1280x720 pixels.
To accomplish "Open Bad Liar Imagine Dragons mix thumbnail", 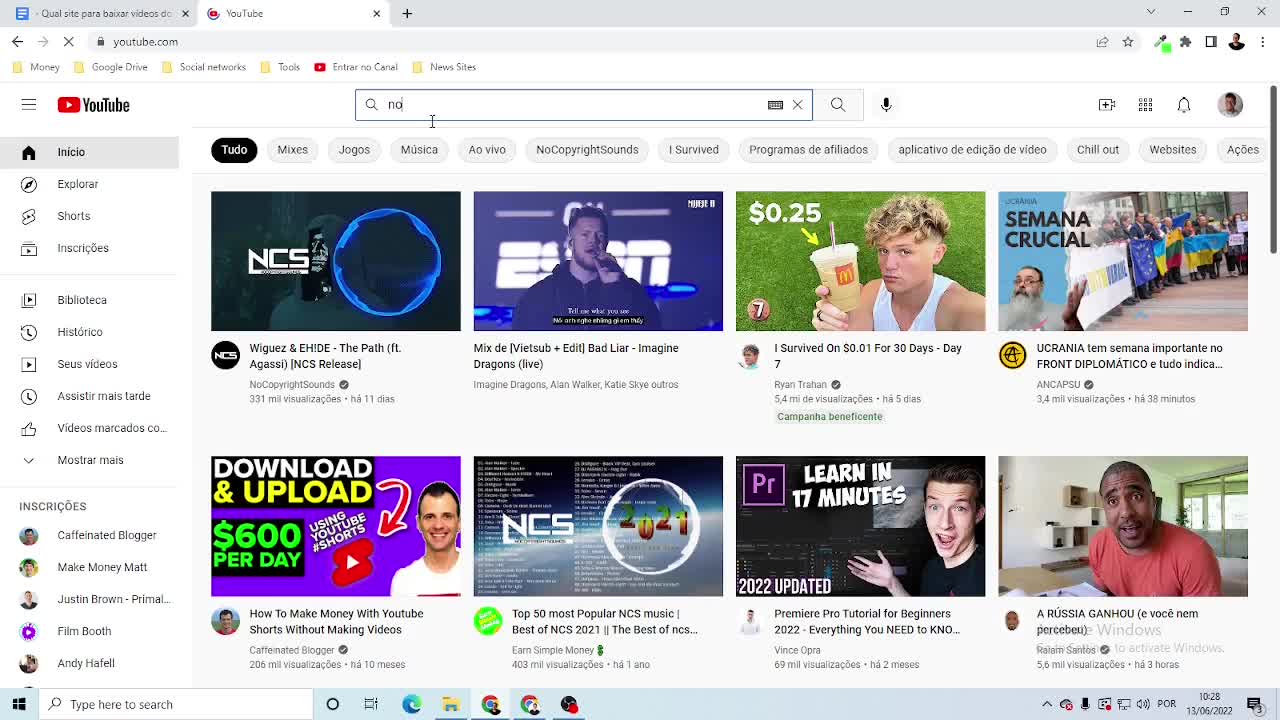I will pyautogui.click(x=598, y=261).
